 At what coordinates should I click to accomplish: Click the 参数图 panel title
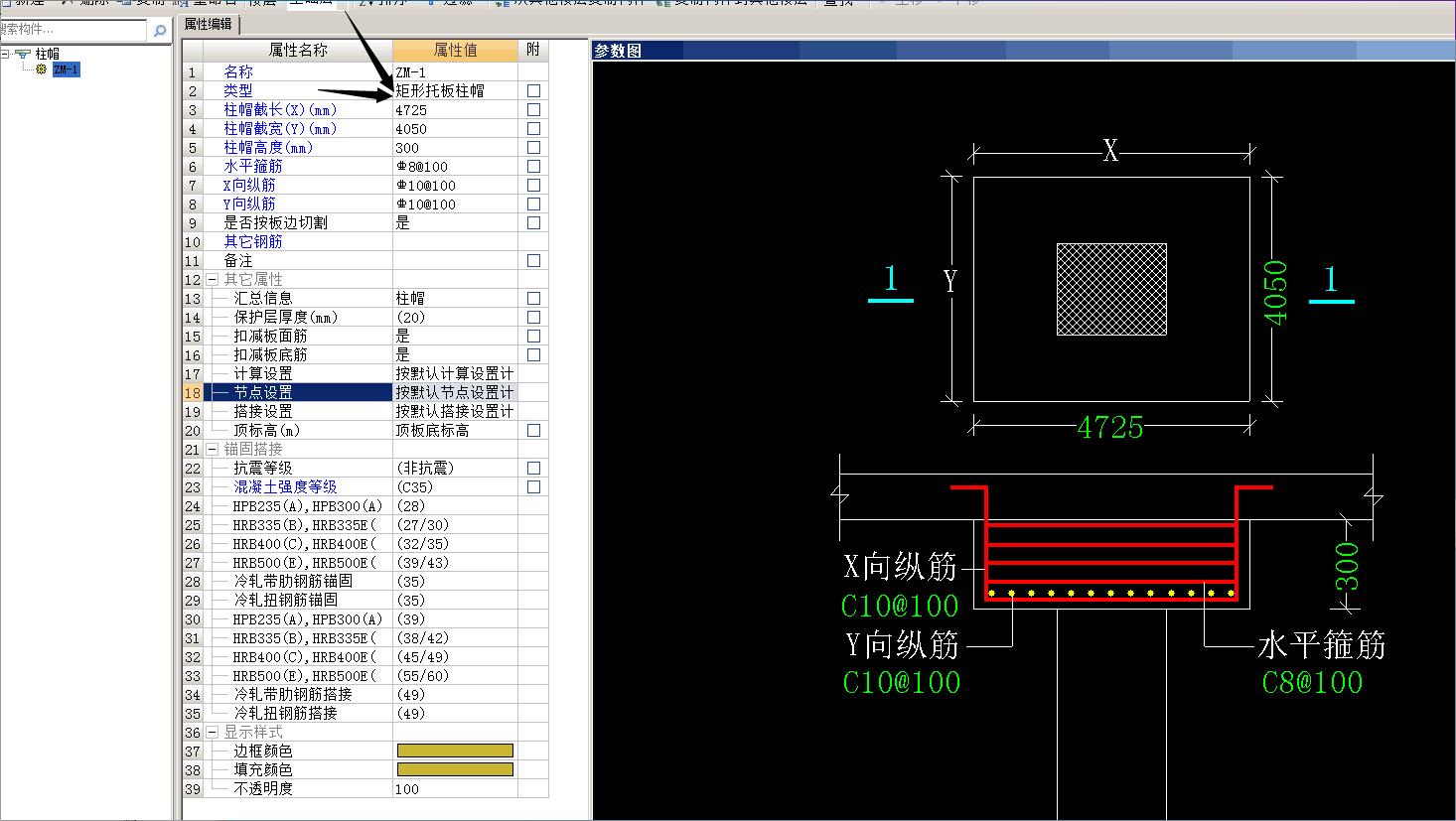(x=618, y=51)
